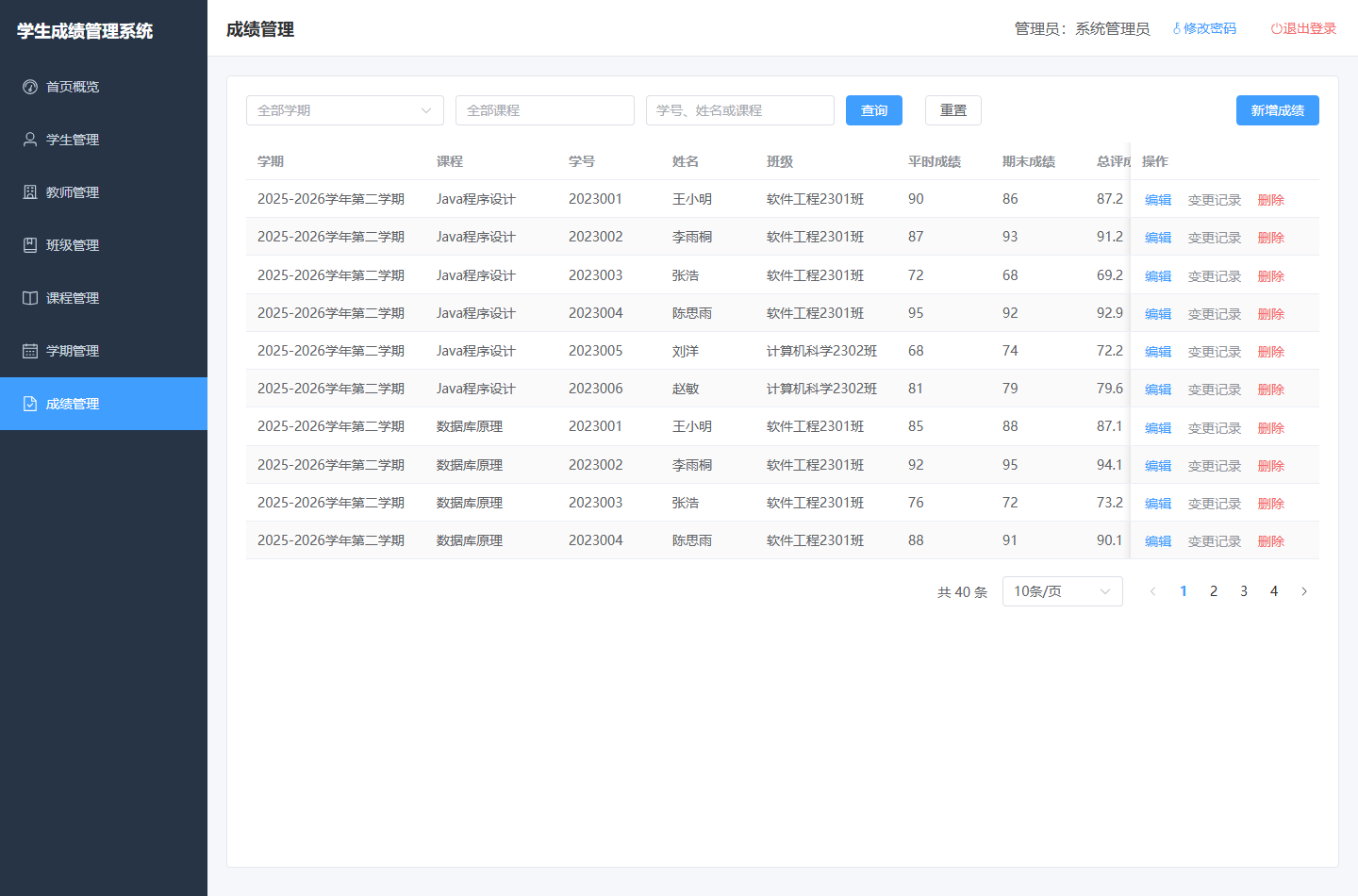Navigate to 教师管理 menu item
Viewport: 1358px width, 896px height.
coord(104,192)
